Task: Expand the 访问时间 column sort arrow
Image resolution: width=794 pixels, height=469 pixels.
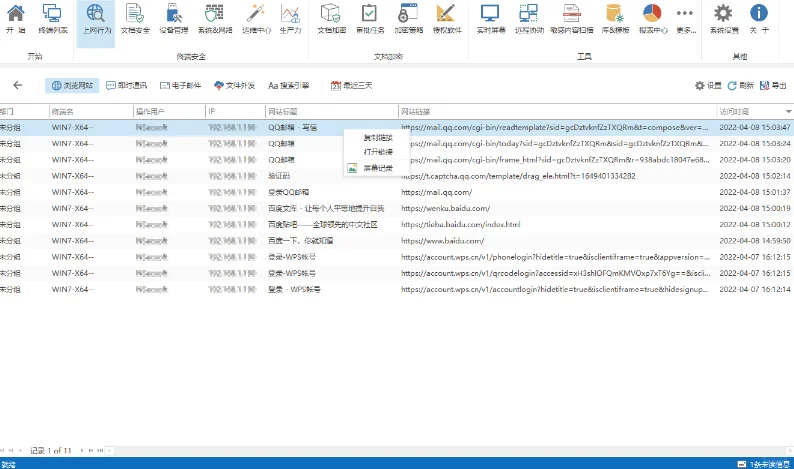Action: (788, 111)
